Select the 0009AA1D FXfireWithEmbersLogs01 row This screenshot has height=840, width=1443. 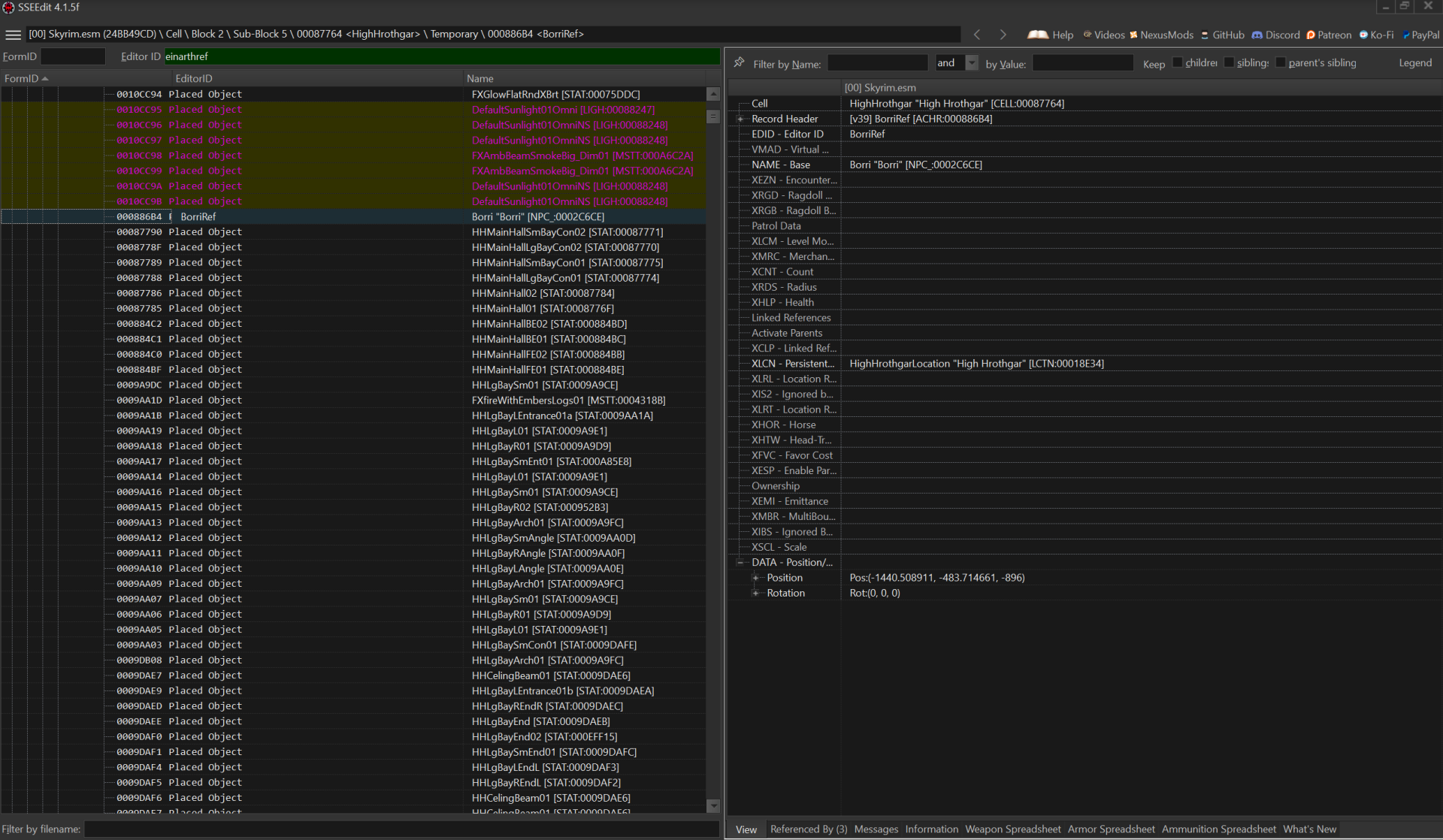pyautogui.click(x=353, y=400)
